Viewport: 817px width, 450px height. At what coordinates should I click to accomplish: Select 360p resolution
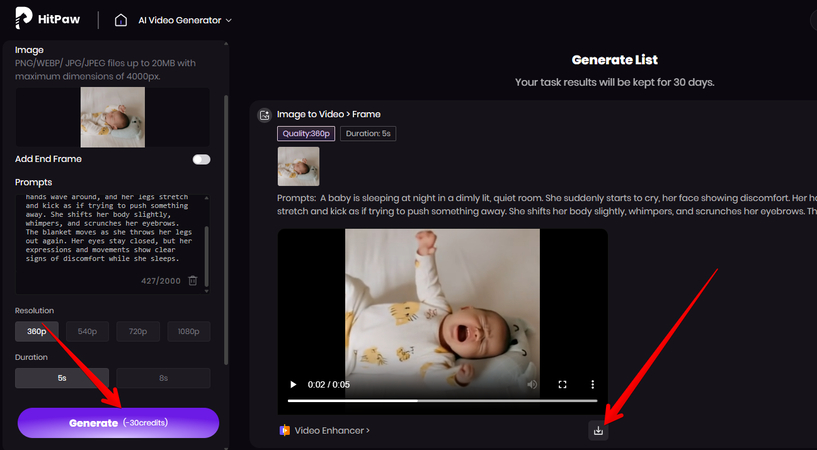click(36, 331)
